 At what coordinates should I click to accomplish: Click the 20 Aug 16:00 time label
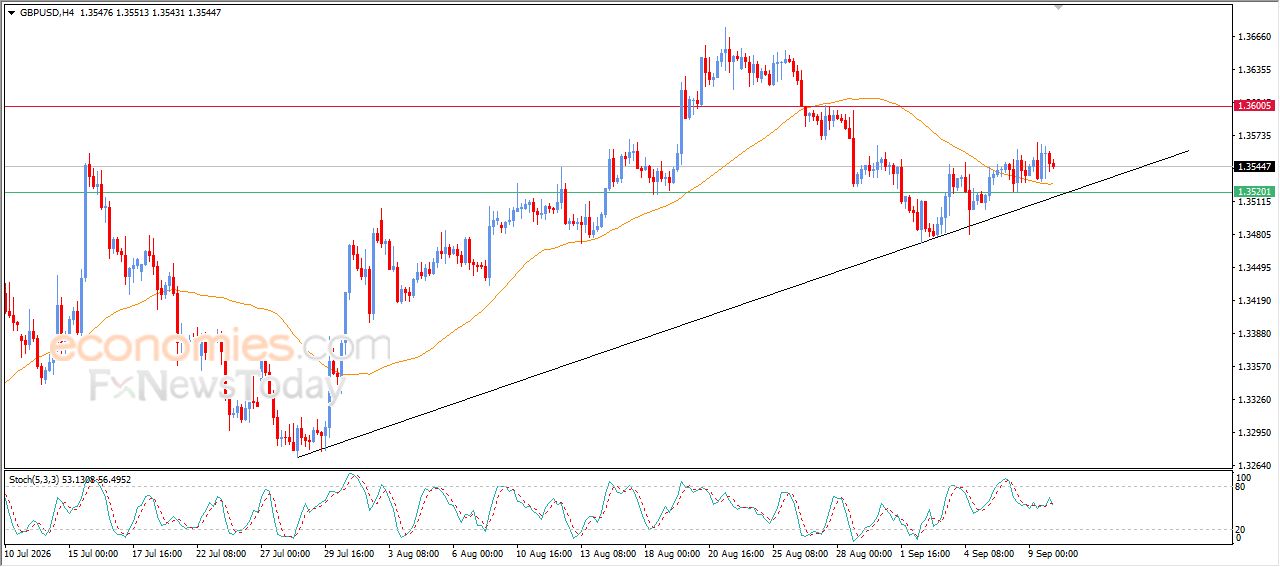pos(736,553)
